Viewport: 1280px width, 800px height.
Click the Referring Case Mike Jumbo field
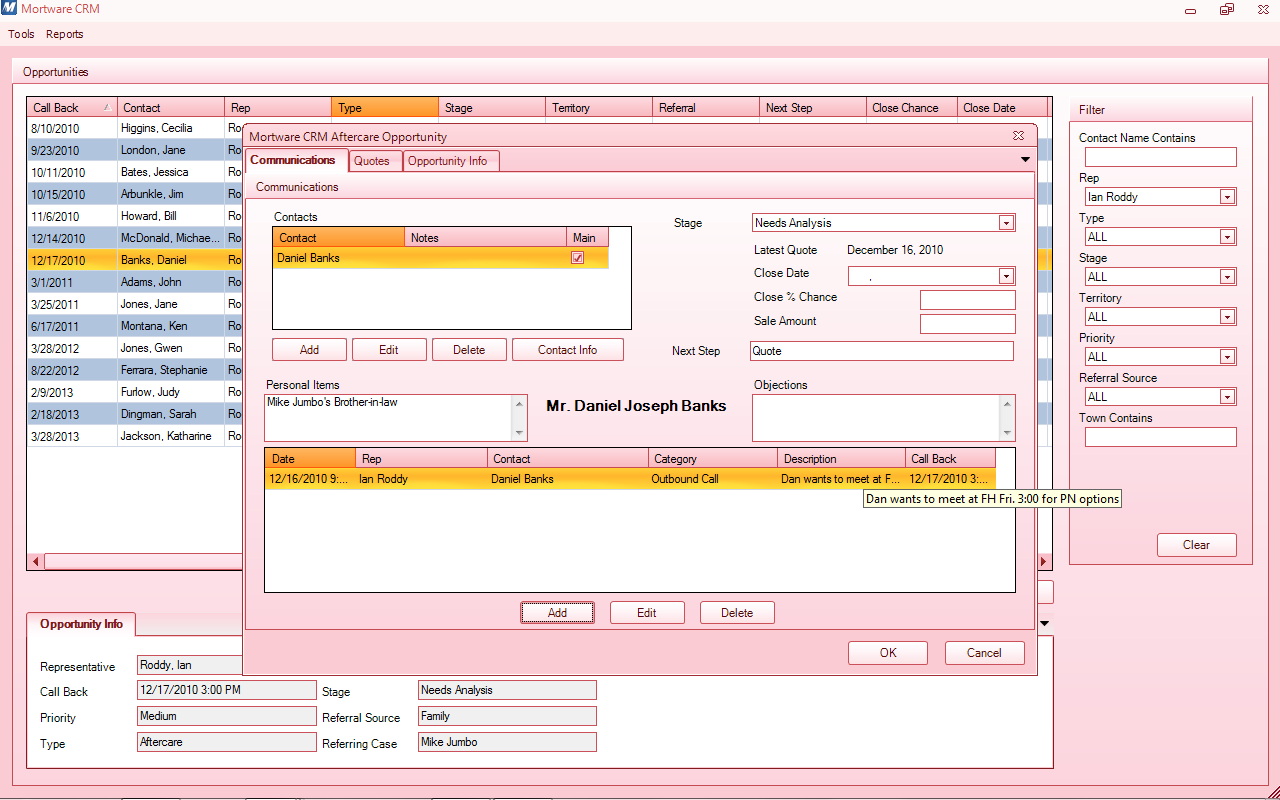pos(507,742)
